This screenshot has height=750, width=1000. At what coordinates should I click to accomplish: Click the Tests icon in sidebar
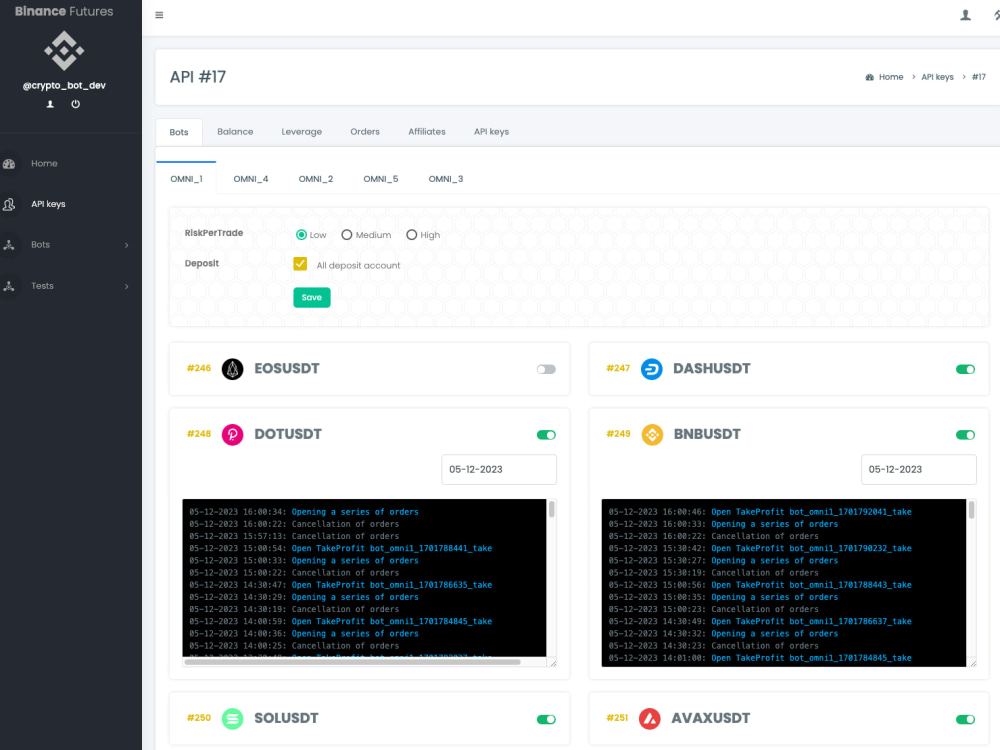[9, 286]
